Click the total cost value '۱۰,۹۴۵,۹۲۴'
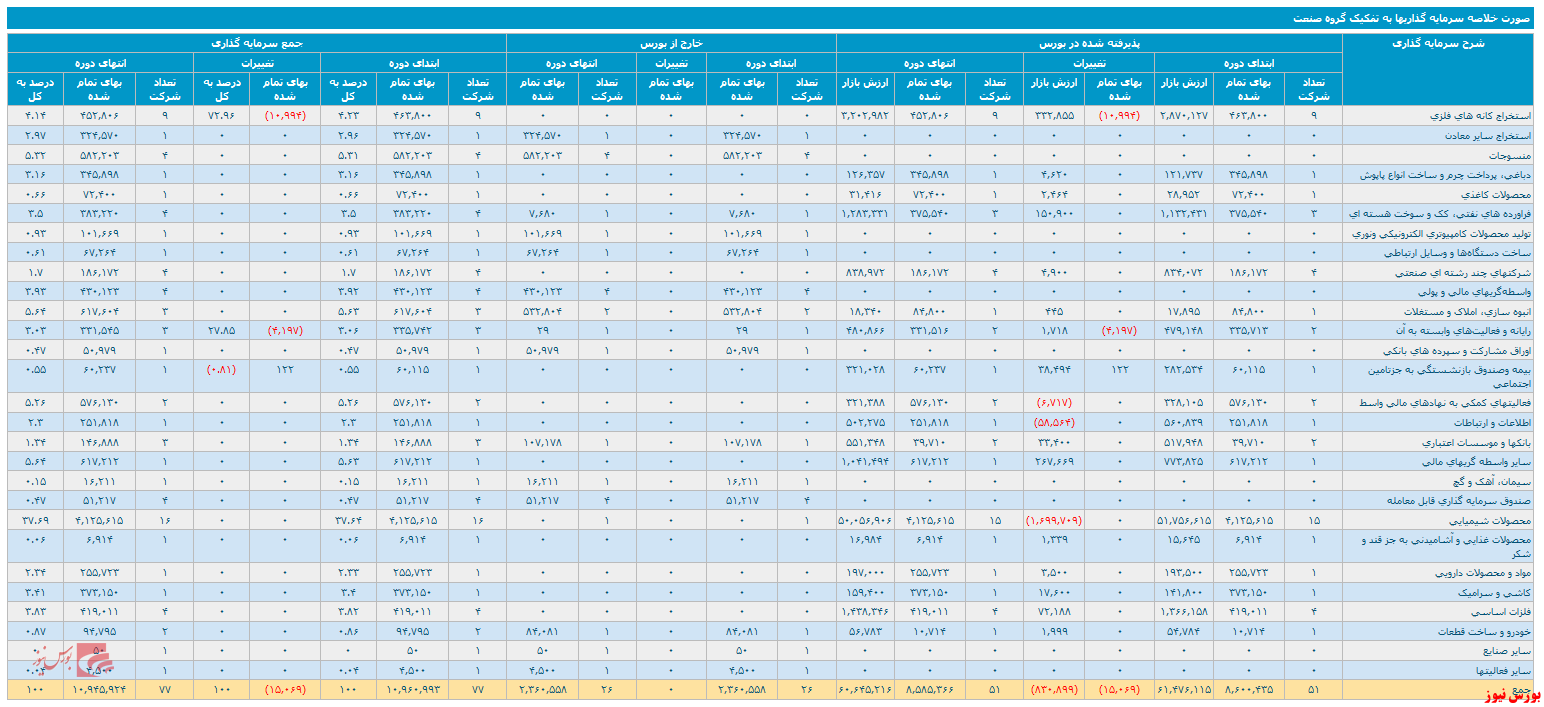This screenshot has width=1544, height=707. (x=98, y=690)
